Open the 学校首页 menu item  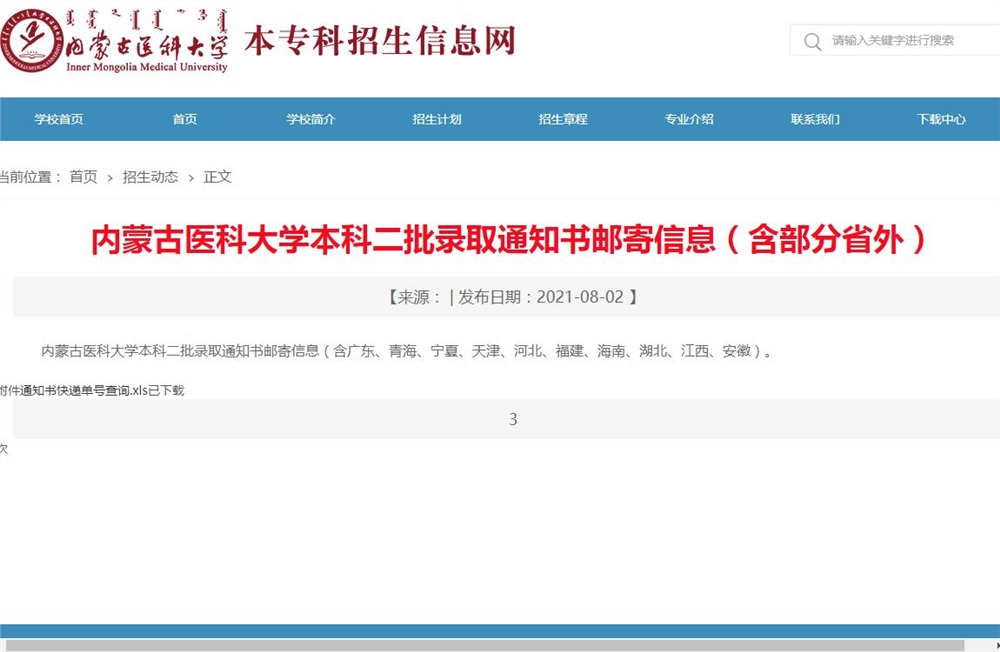[59, 119]
